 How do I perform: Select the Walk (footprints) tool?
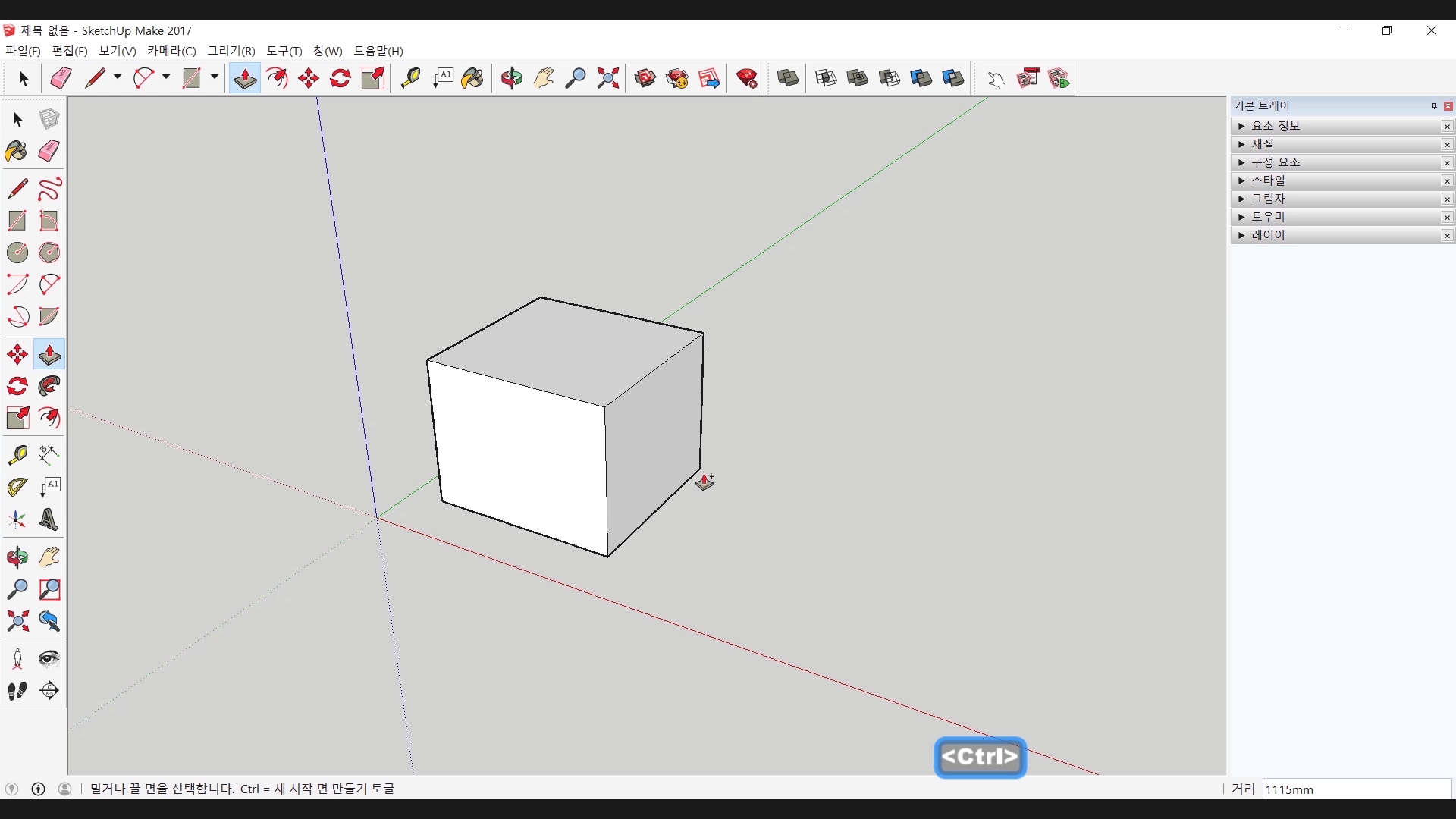click(17, 691)
